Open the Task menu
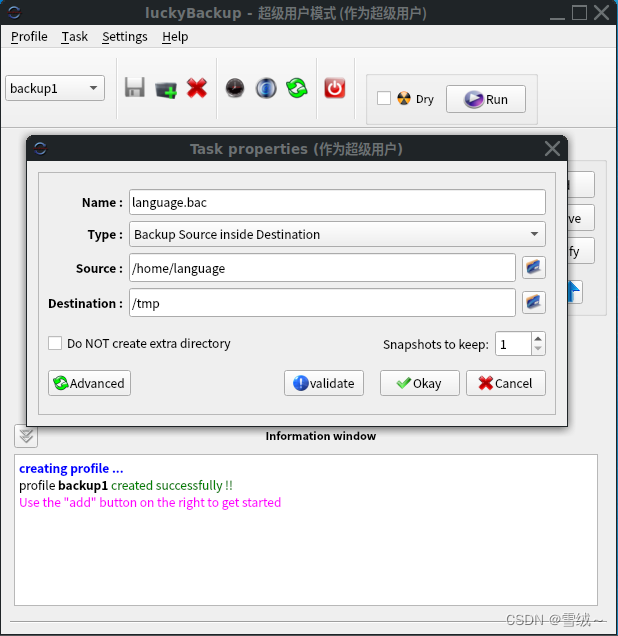Viewport: 618px width, 636px height. (x=75, y=37)
